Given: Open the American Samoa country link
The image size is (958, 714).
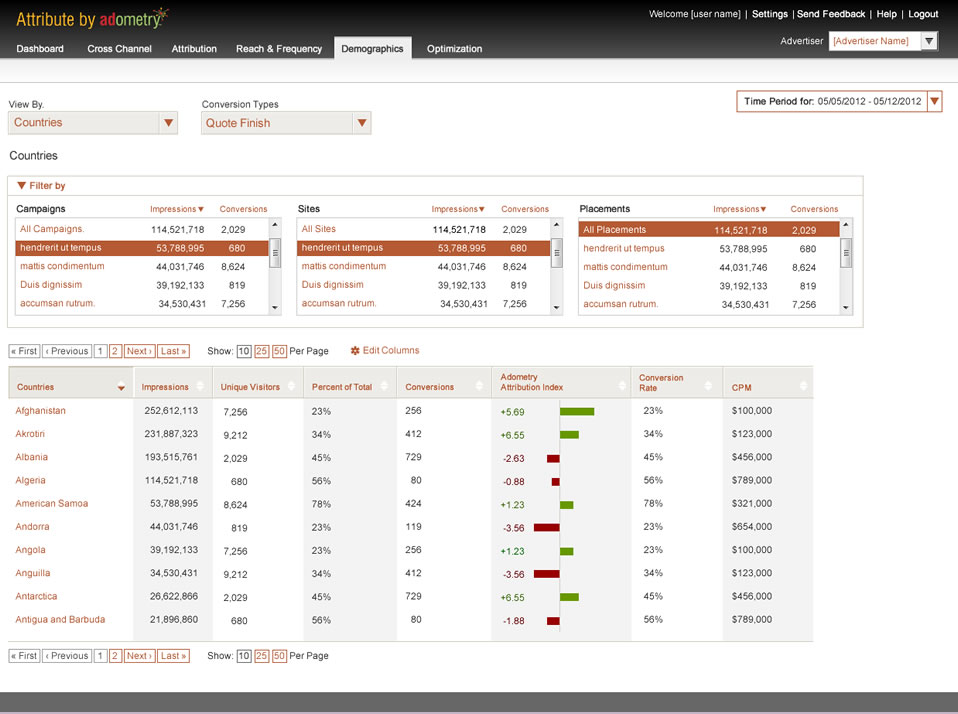Looking at the screenshot, I should (x=52, y=504).
